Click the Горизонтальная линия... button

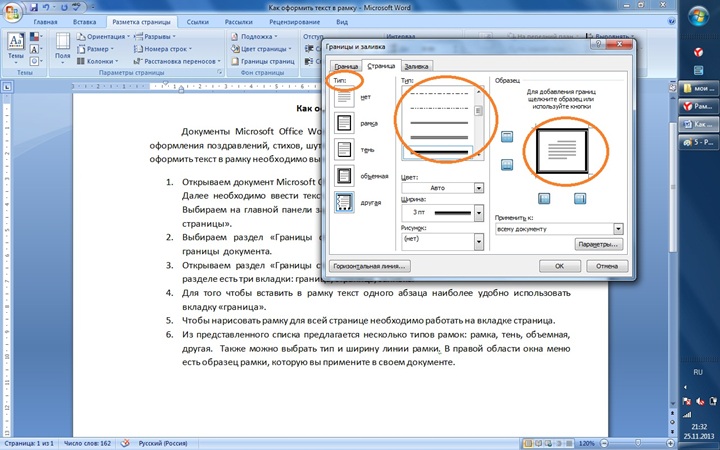click(370, 266)
